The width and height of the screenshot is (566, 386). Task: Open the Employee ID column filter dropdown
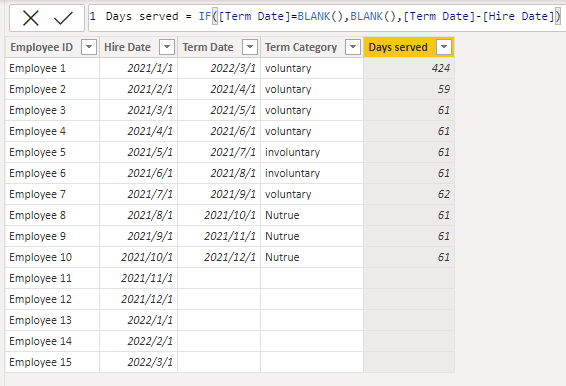pos(89,47)
